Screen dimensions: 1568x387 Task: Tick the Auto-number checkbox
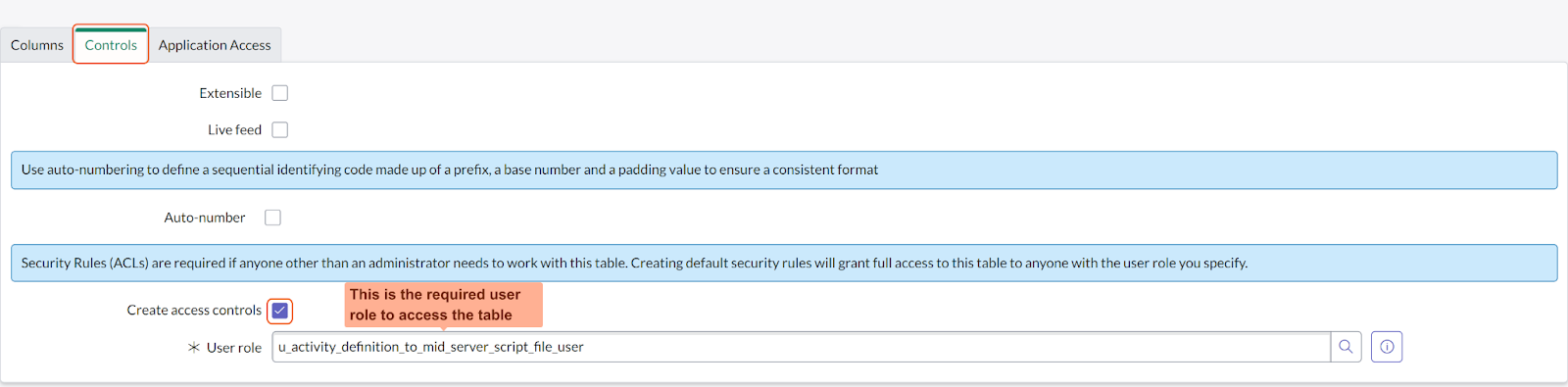coord(273,218)
